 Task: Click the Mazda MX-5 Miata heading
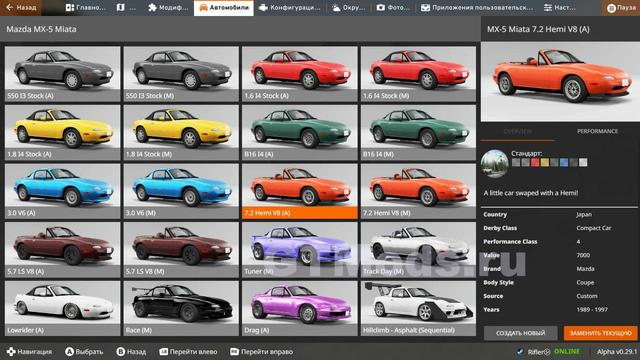pos(41,29)
